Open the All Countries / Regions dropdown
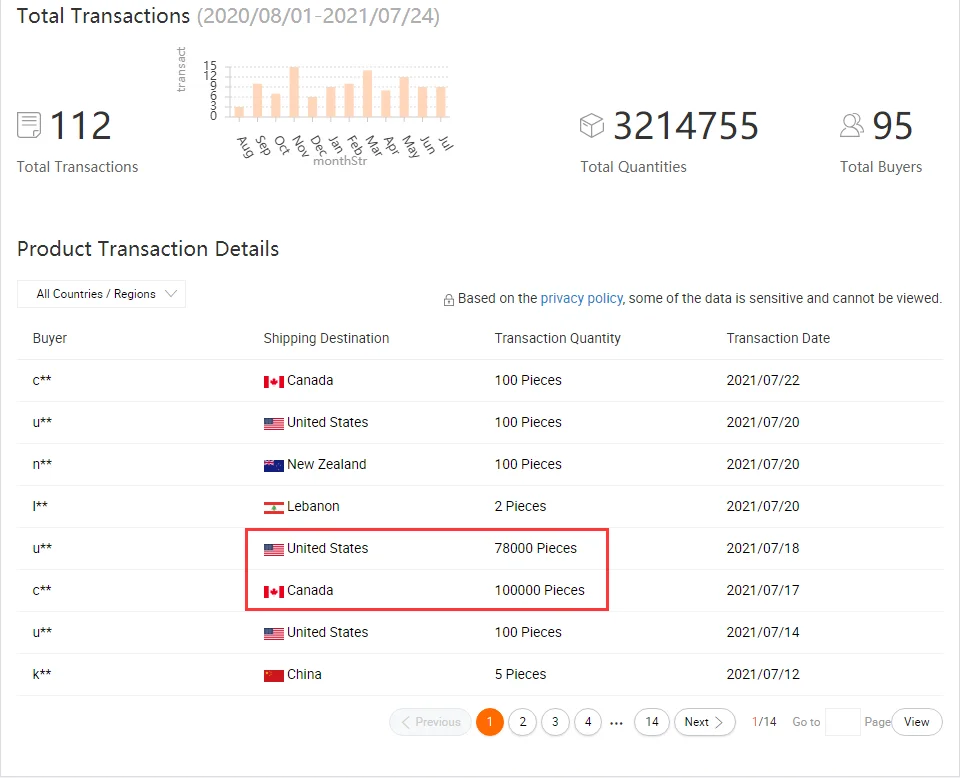Viewport: 960px width, 778px height. 102,294
